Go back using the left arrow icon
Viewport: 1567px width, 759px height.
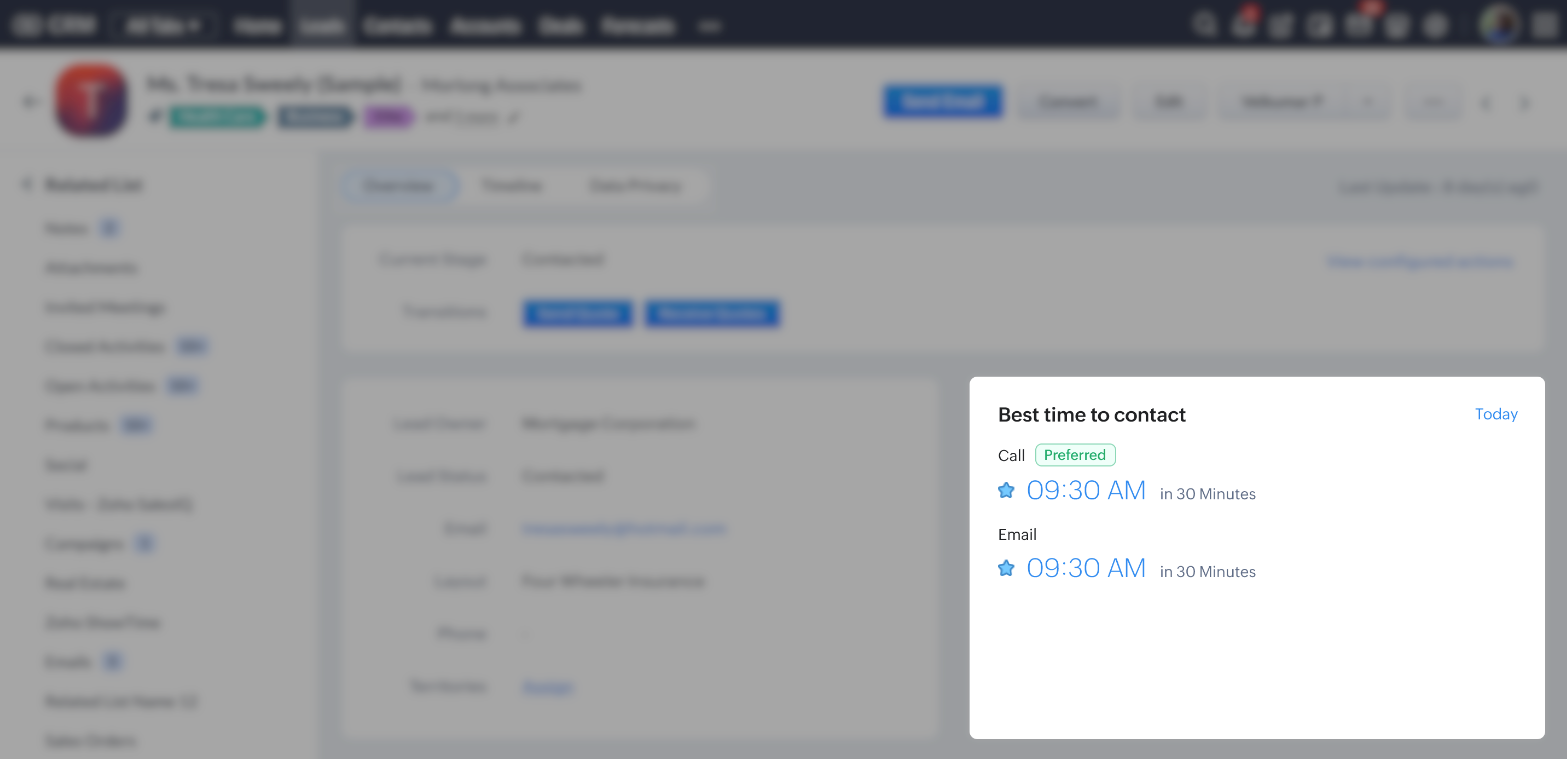click(30, 101)
